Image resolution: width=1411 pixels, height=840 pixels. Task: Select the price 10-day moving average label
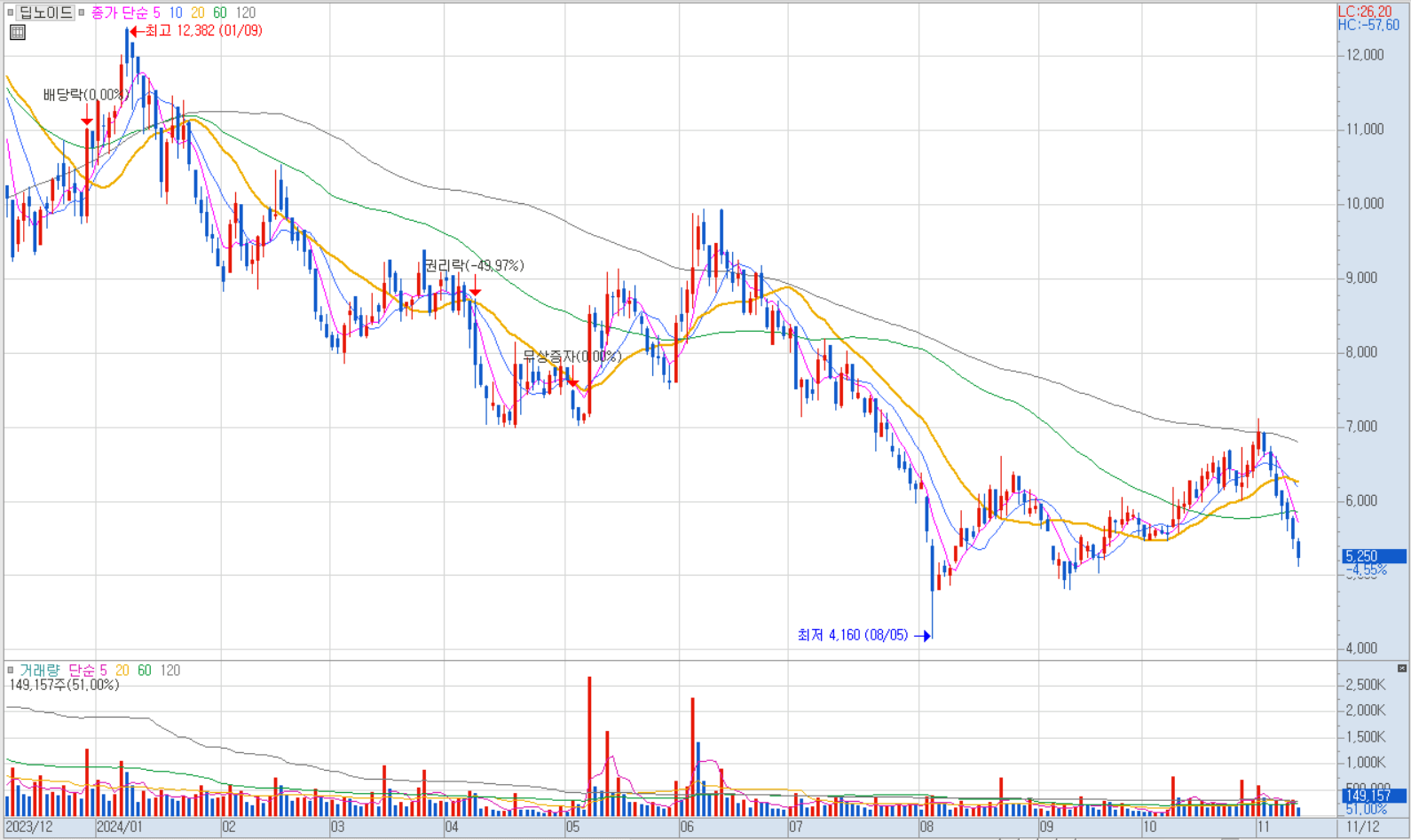point(176,12)
